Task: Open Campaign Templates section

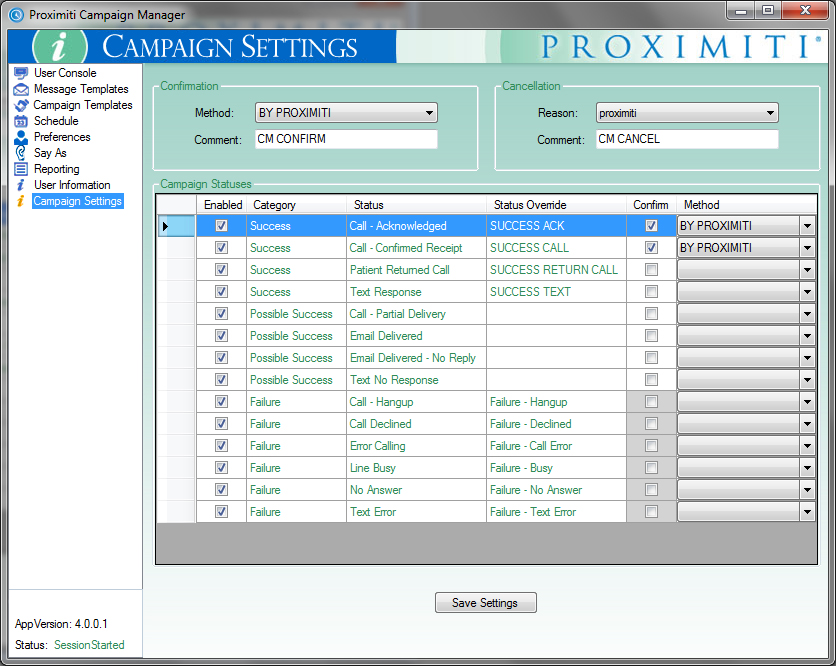Action: pos(83,105)
